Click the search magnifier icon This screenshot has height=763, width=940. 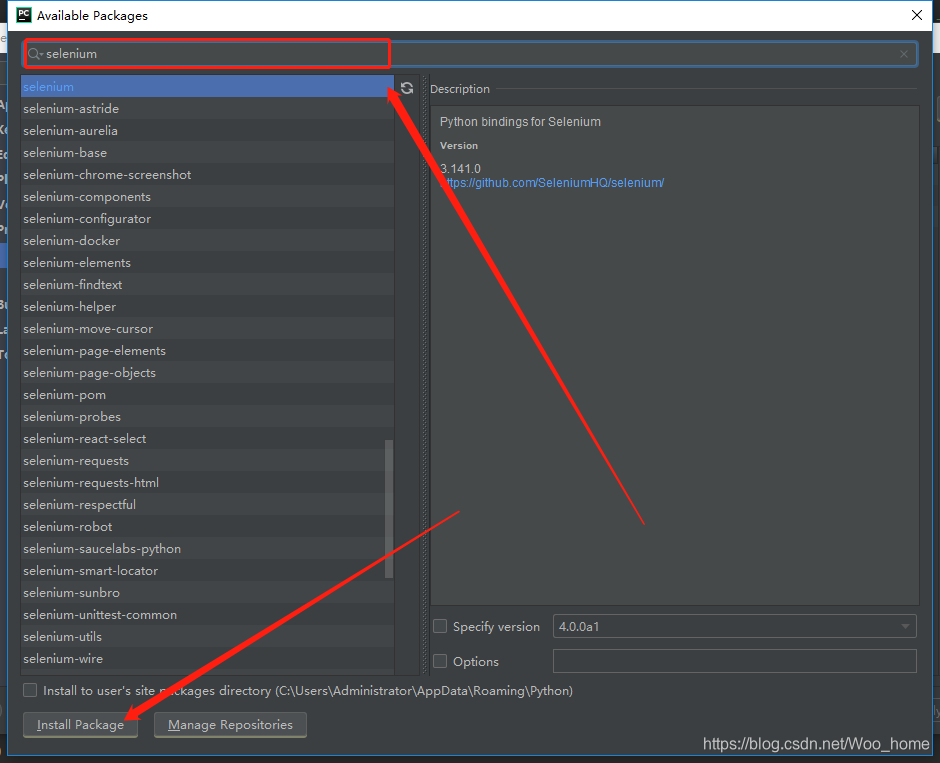coord(35,54)
